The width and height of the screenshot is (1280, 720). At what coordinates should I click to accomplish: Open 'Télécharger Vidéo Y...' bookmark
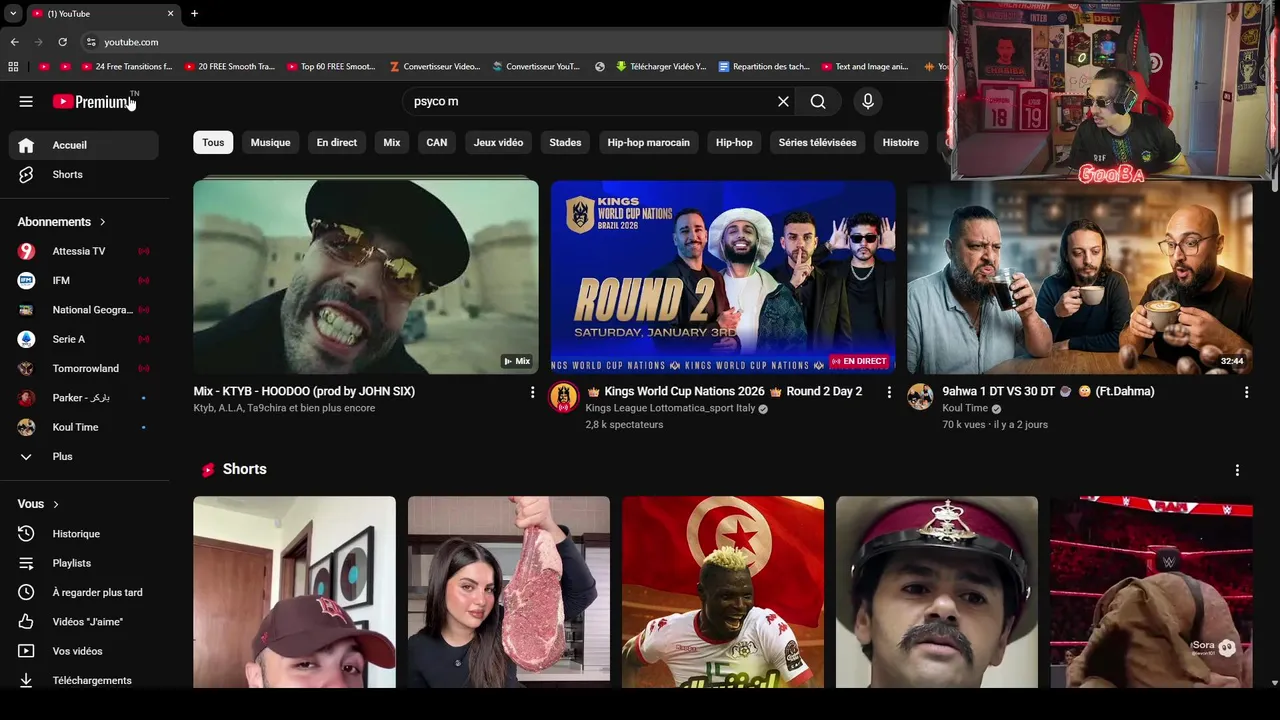(661, 67)
